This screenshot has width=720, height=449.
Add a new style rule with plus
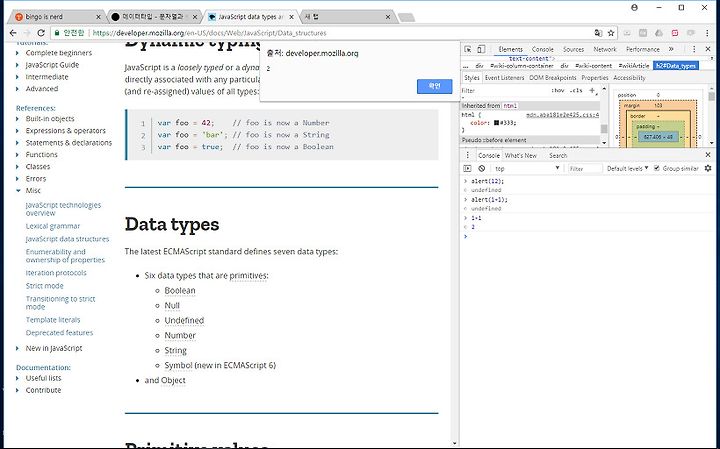pos(592,90)
